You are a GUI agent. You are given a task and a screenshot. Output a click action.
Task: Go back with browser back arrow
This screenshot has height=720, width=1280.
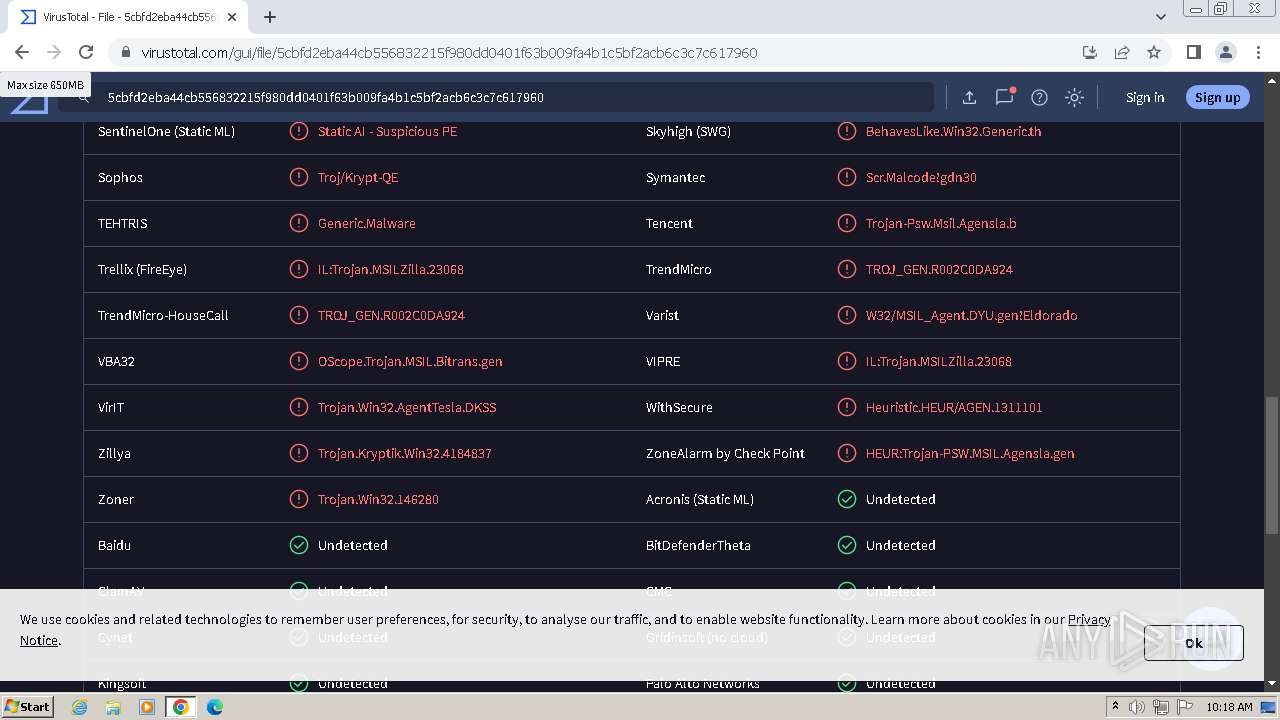click(22, 52)
